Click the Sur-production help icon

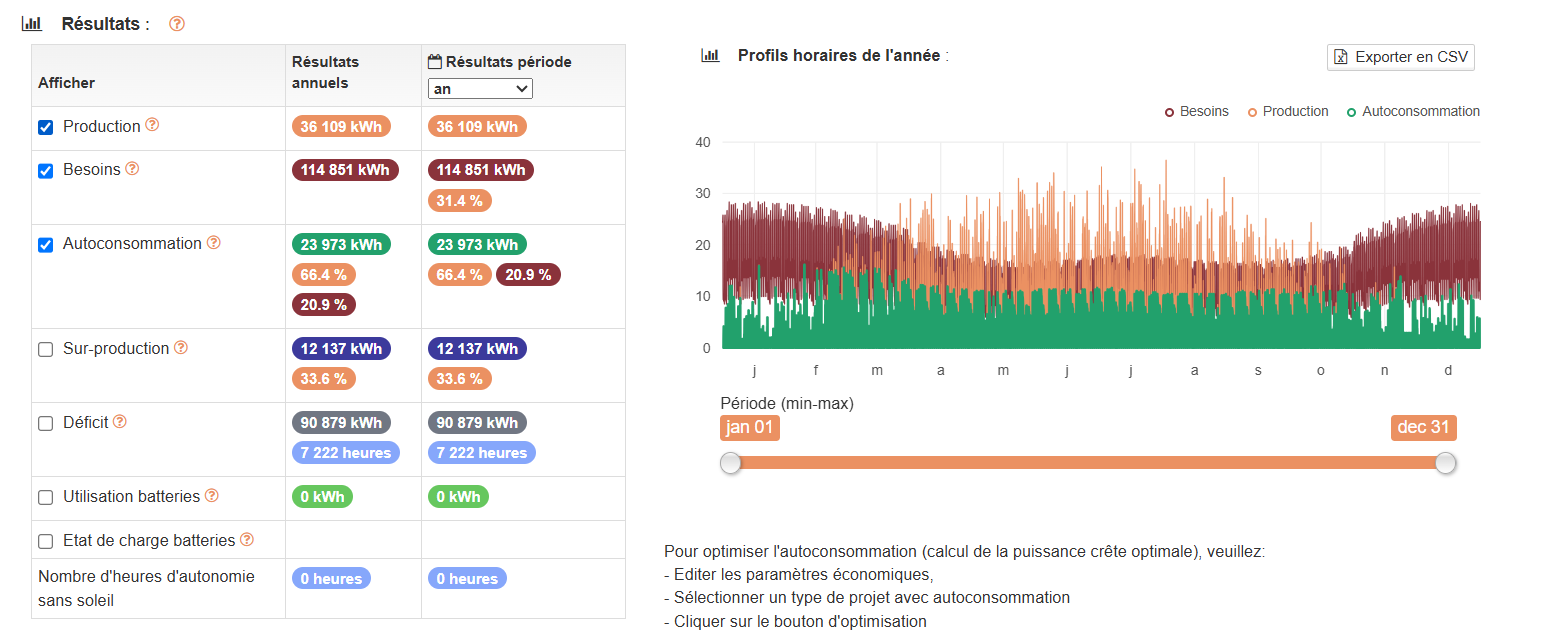(x=181, y=347)
